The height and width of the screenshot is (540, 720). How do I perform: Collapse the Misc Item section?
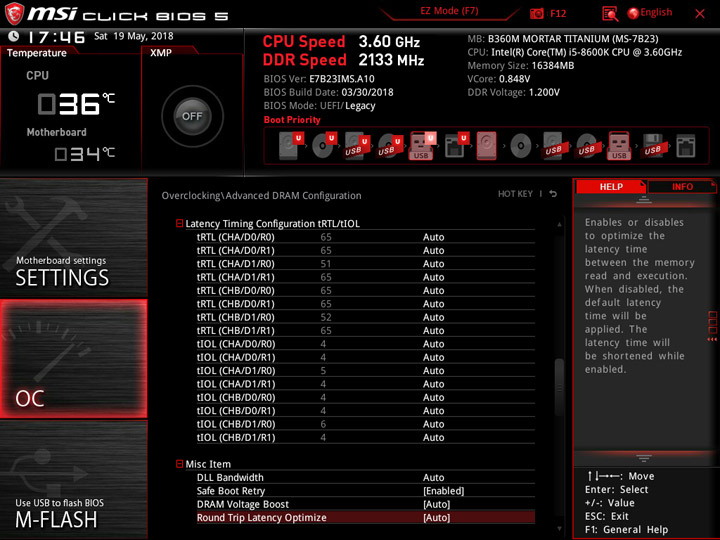(x=180, y=464)
